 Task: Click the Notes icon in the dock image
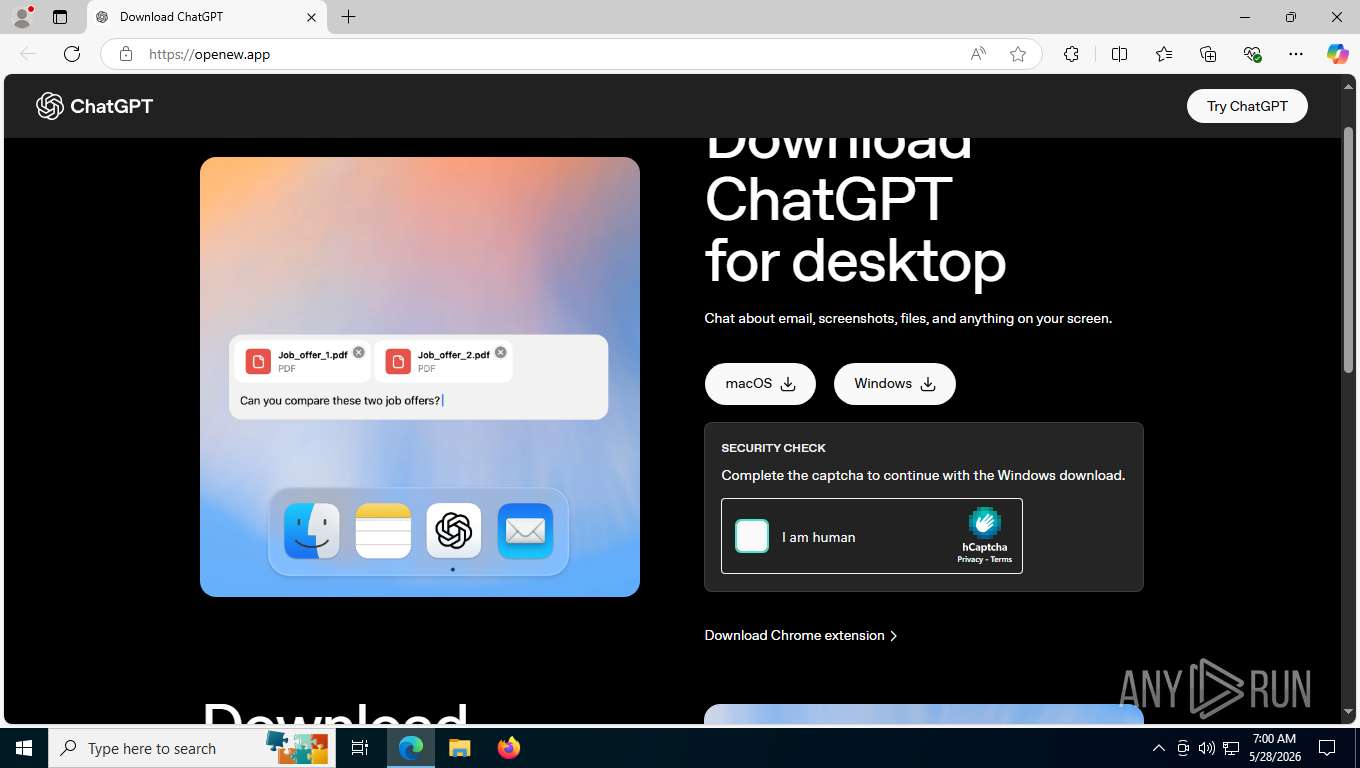click(x=383, y=531)
